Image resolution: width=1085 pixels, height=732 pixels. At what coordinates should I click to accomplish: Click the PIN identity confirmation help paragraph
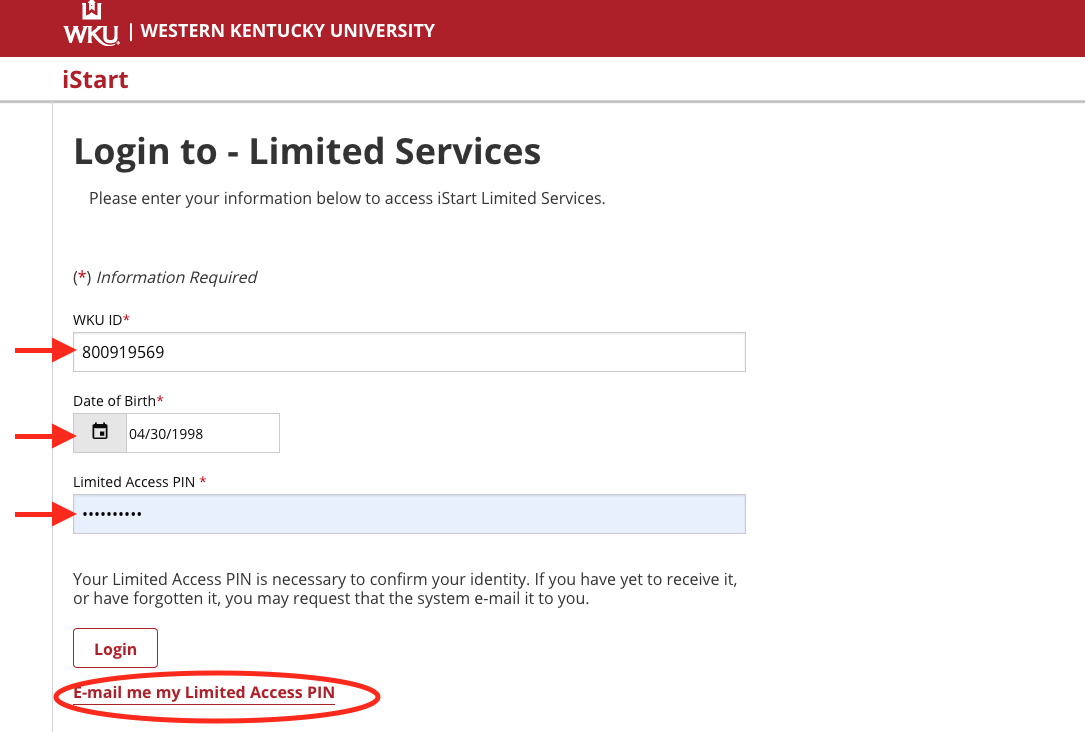(x=411, y=589)
